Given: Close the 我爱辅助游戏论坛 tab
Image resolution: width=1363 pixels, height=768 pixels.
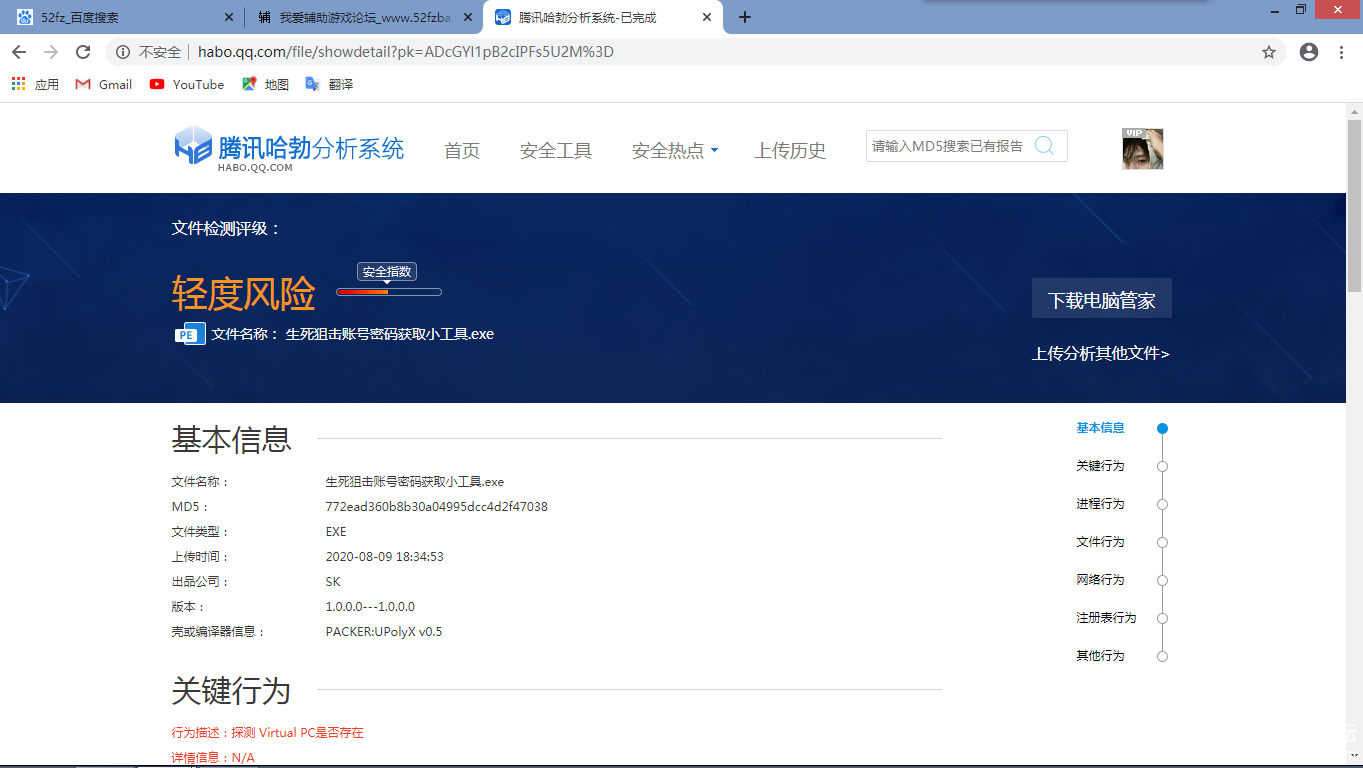Looking at the screenshot, I should (468, 17).
